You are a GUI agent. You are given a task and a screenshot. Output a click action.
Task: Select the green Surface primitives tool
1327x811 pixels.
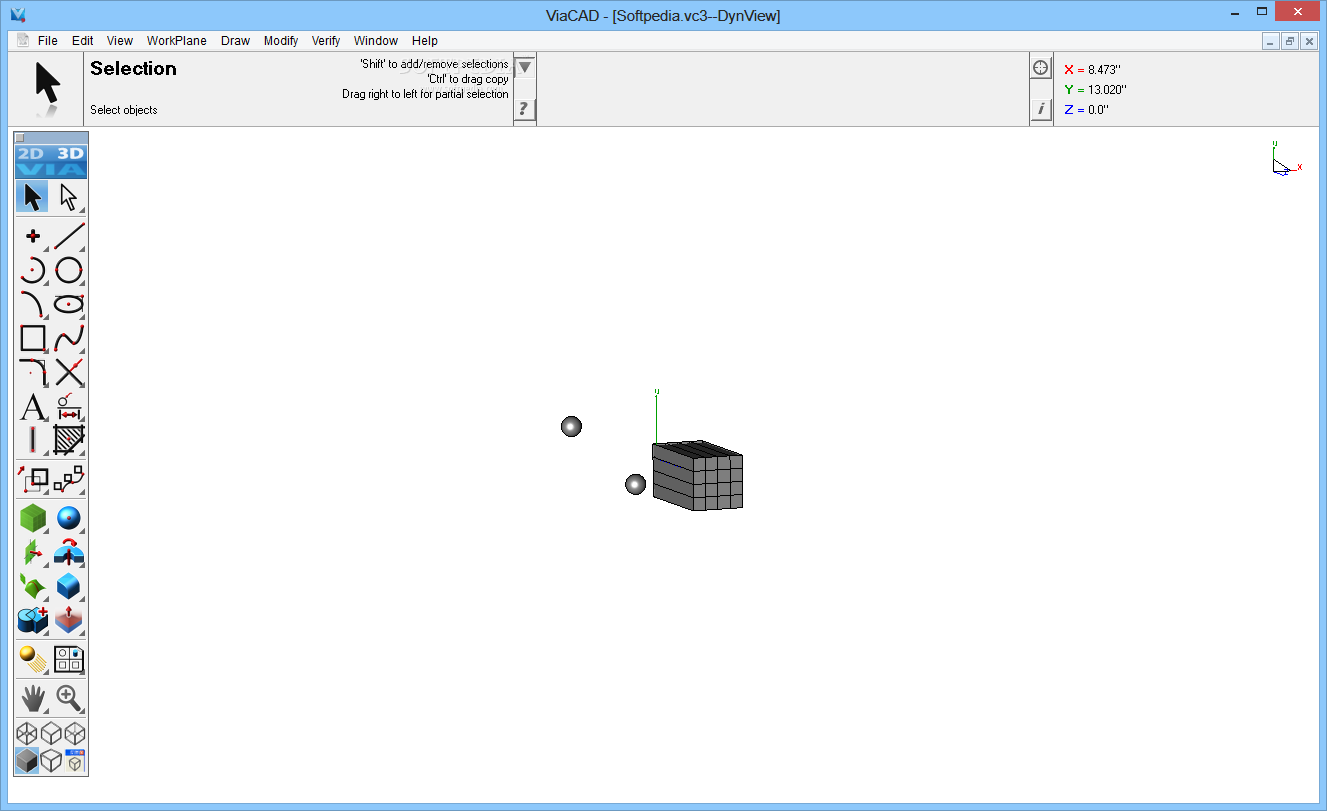coord(33,519)
